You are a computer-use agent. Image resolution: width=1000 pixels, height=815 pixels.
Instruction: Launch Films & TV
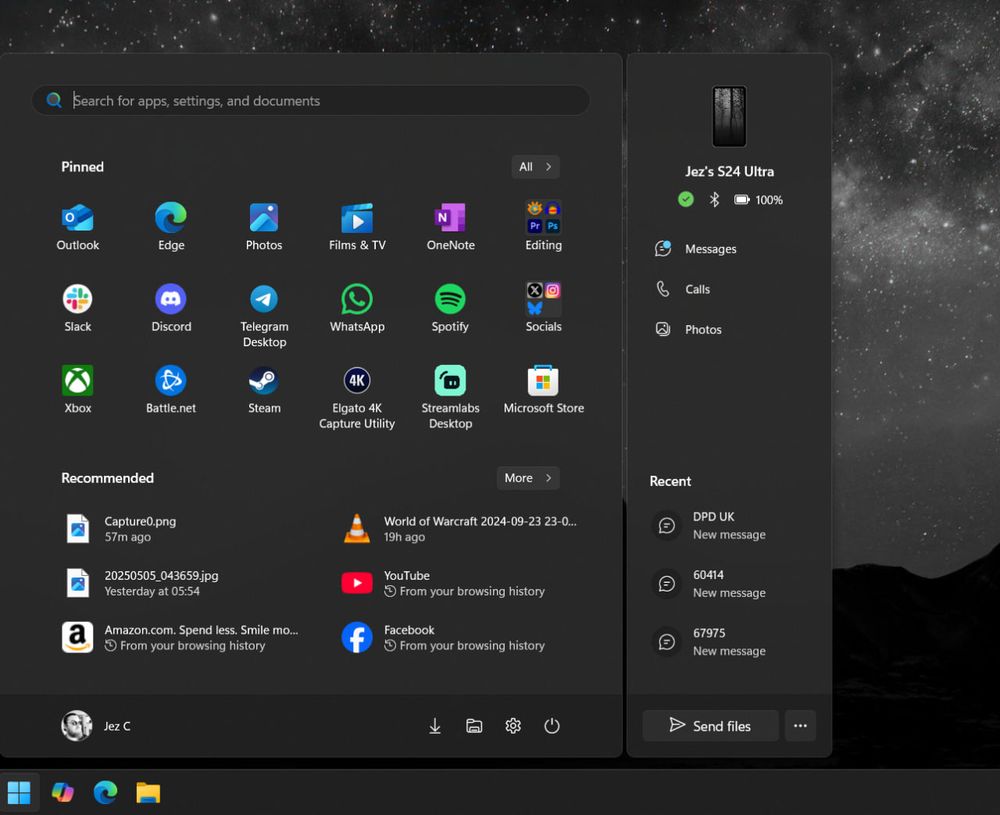click(357, 226)
